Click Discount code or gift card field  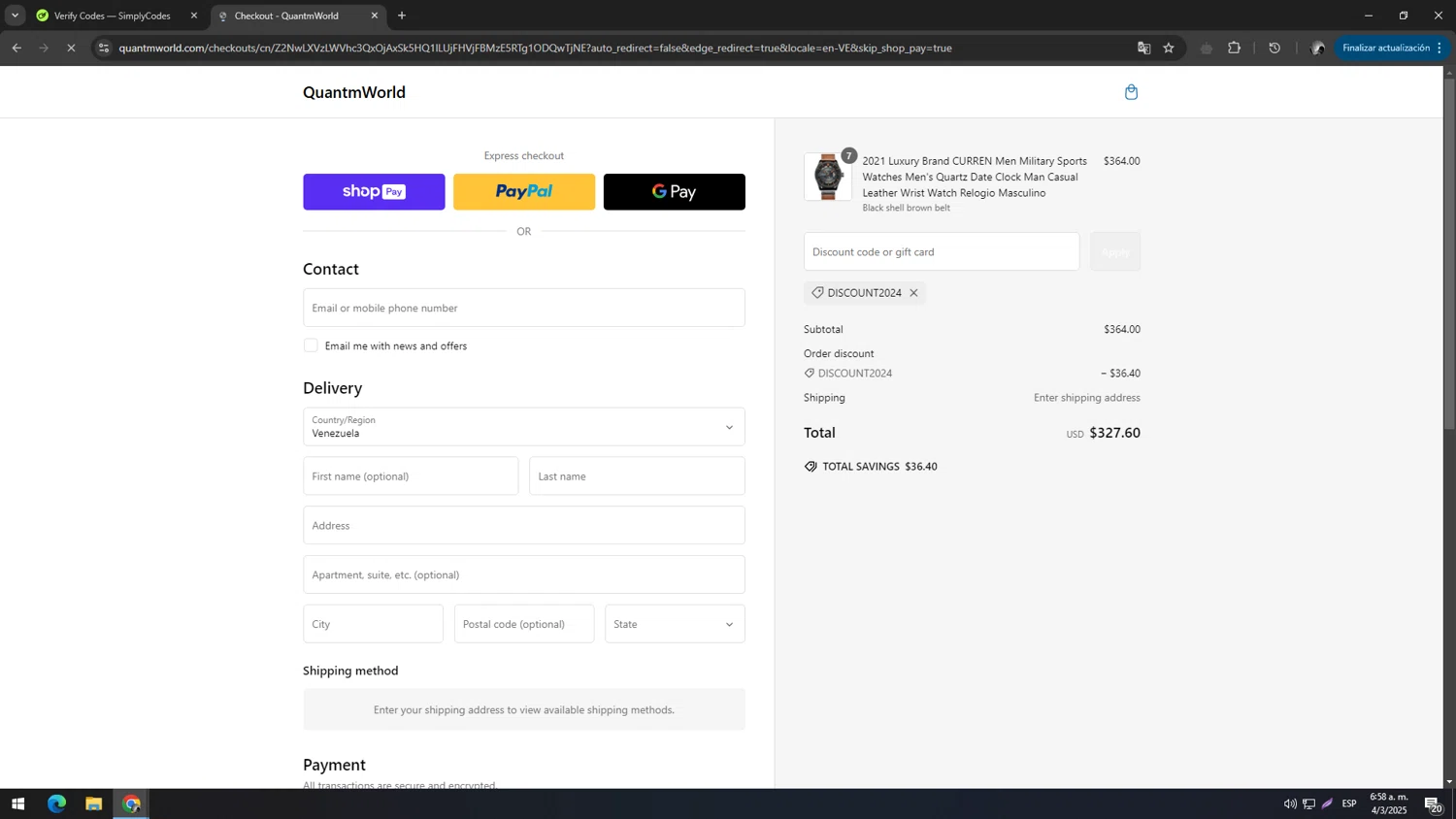point(942,251)
